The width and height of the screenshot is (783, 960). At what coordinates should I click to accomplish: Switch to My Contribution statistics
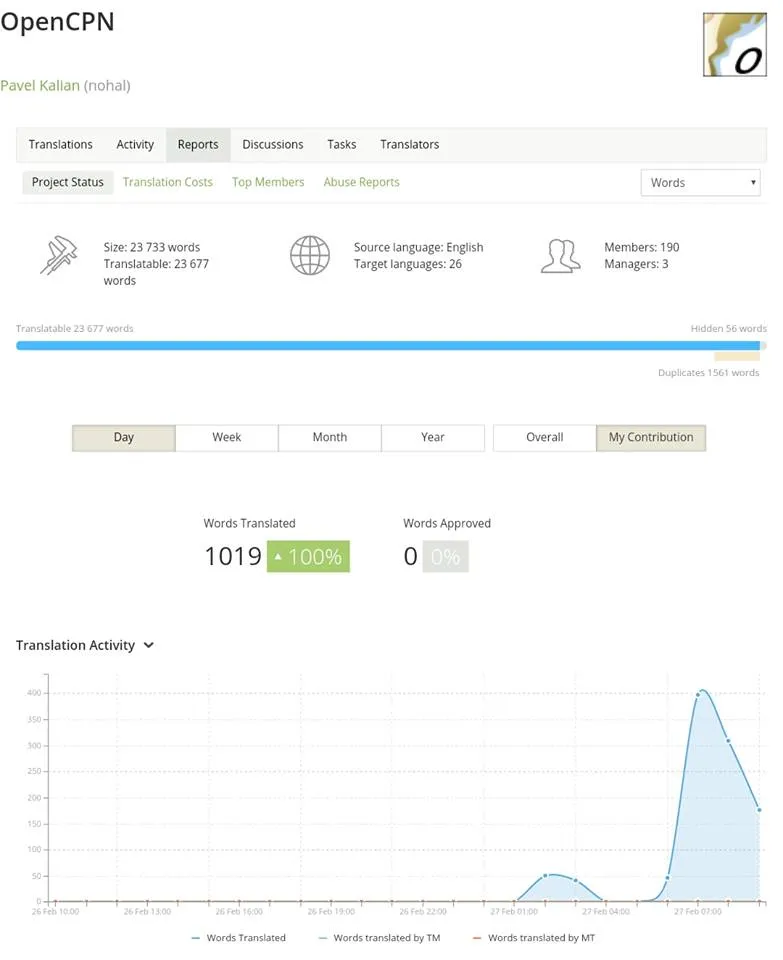651,438
